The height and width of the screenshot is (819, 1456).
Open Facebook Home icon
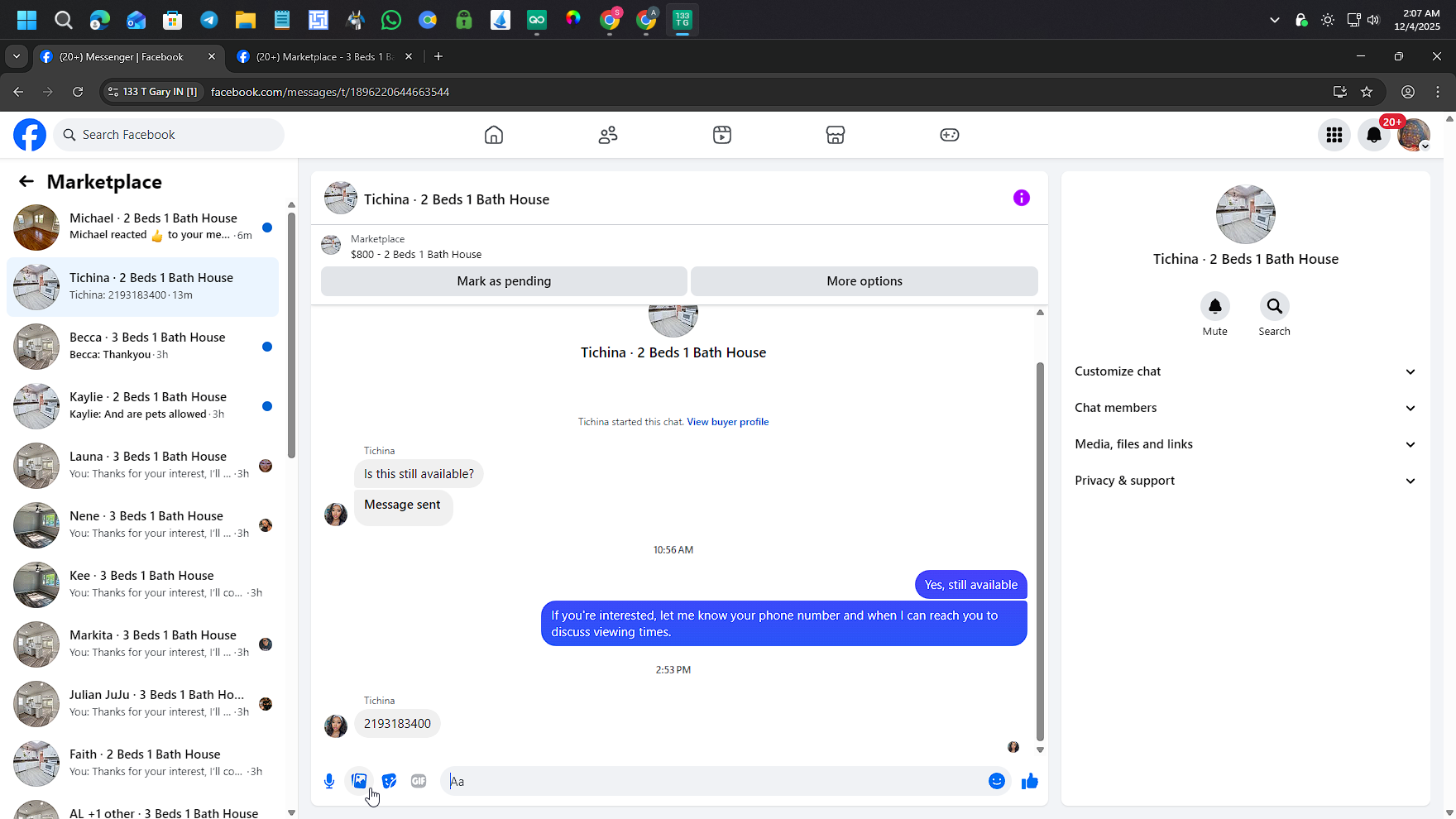point(494,135)
